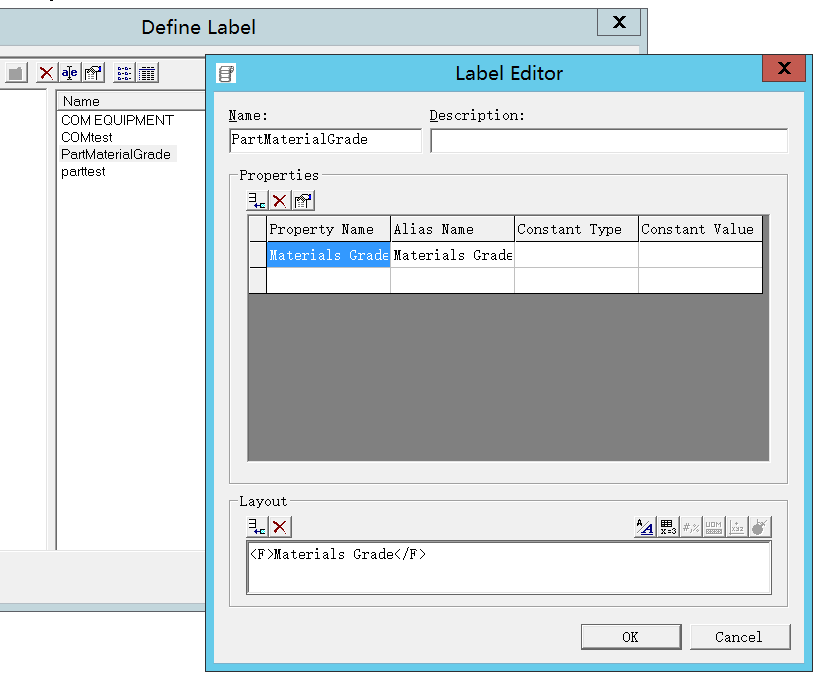Click the Constant Type column header
Screen dimensions: 818x686
[x=576, y=229]
